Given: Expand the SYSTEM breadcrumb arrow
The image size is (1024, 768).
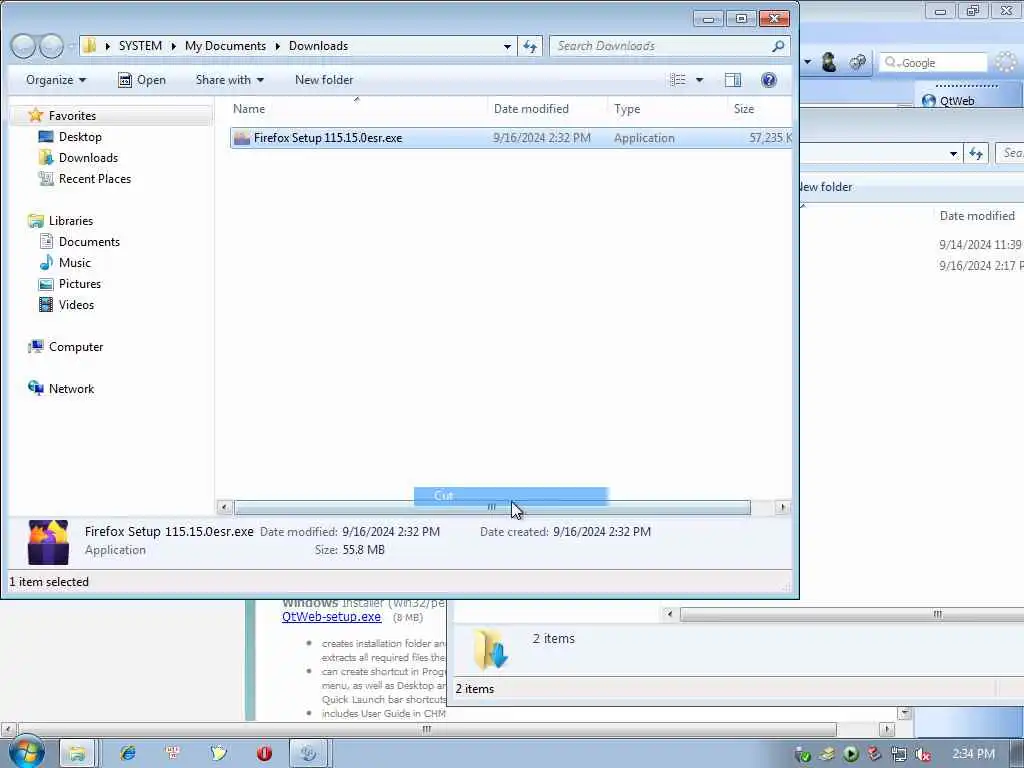Looking at the screenshot, I should [173, 46].
